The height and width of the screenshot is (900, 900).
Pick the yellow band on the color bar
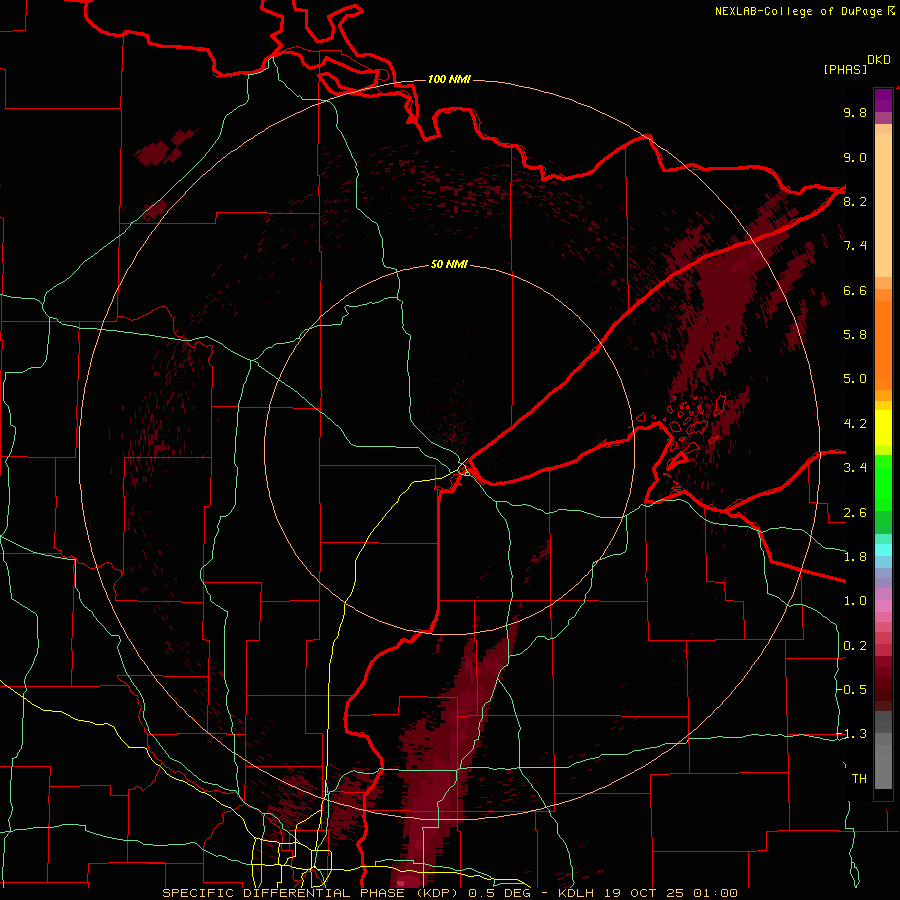(883, 428)
